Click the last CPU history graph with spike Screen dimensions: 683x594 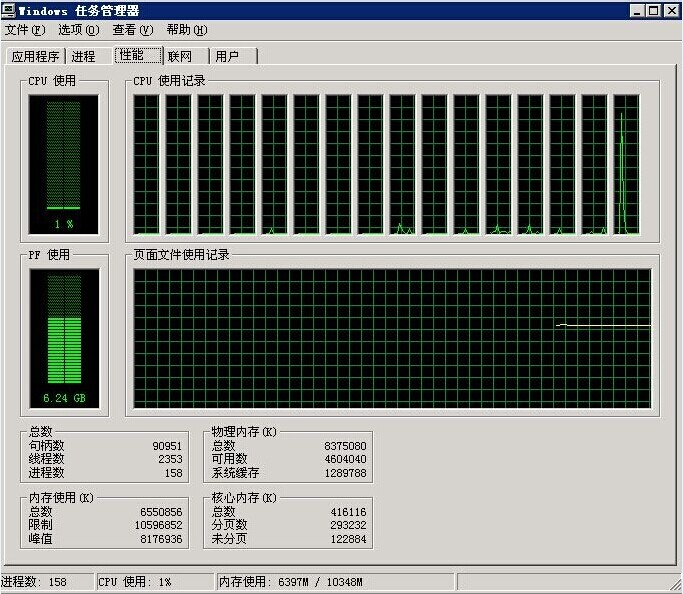pos(626,165)
